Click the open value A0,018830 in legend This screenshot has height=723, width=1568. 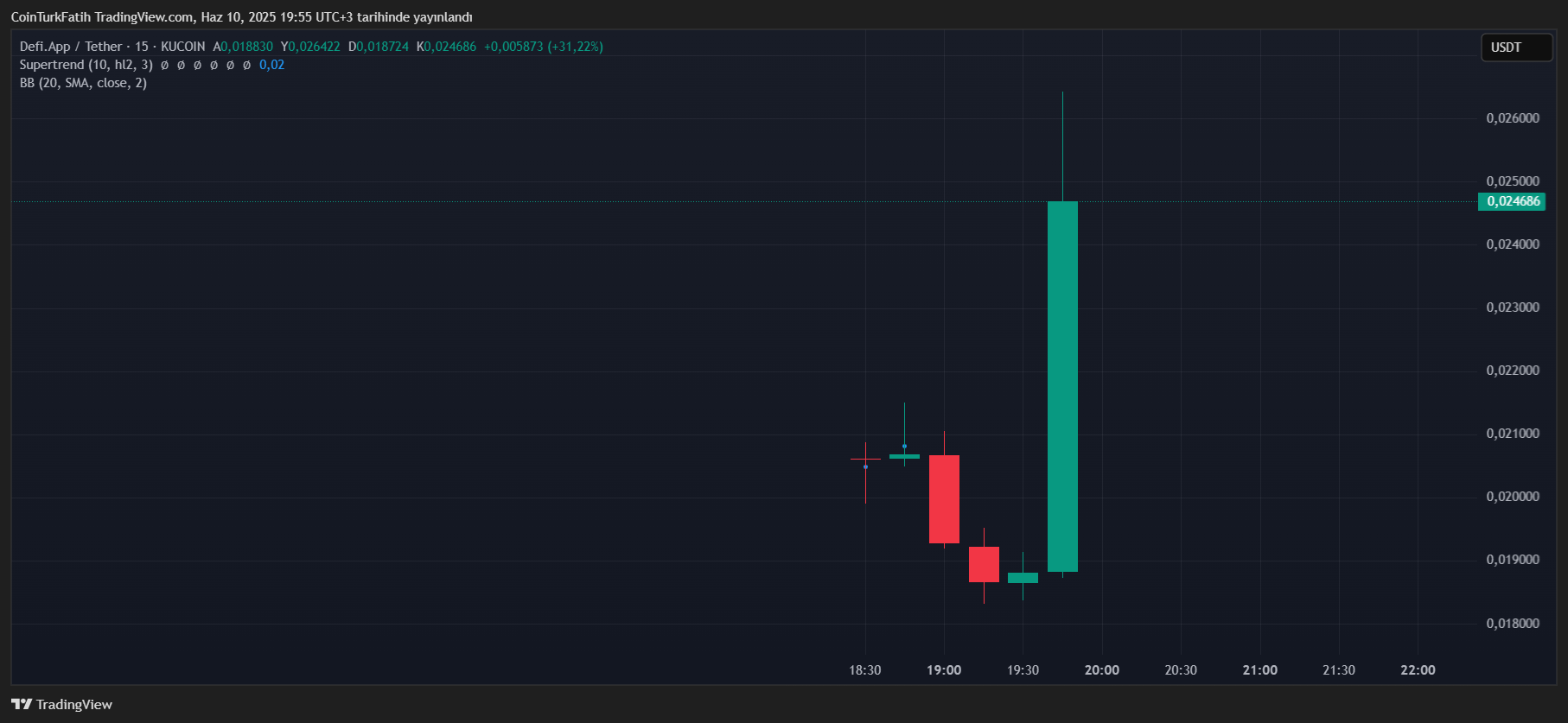pyautogui.click(x=243, y=47)
